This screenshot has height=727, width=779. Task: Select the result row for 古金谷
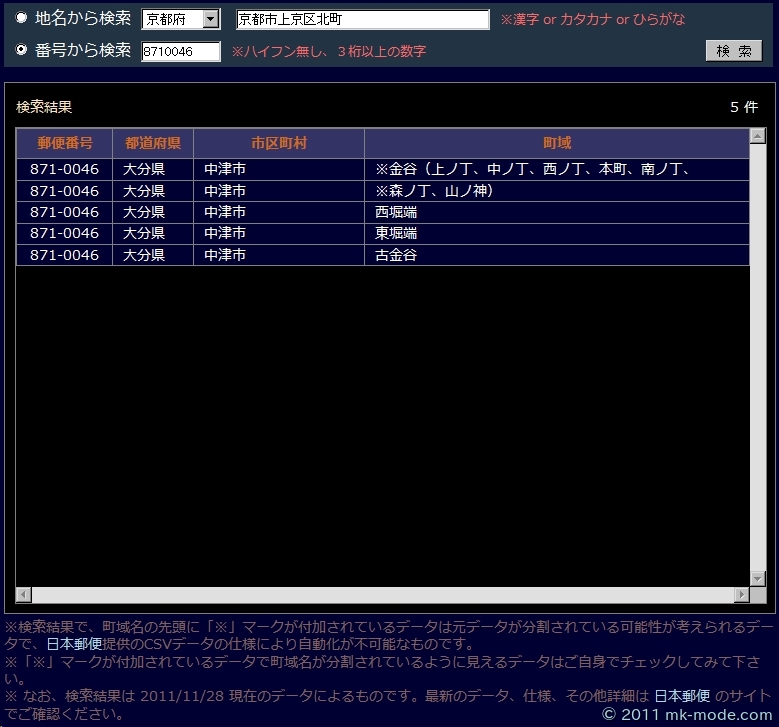382,255
